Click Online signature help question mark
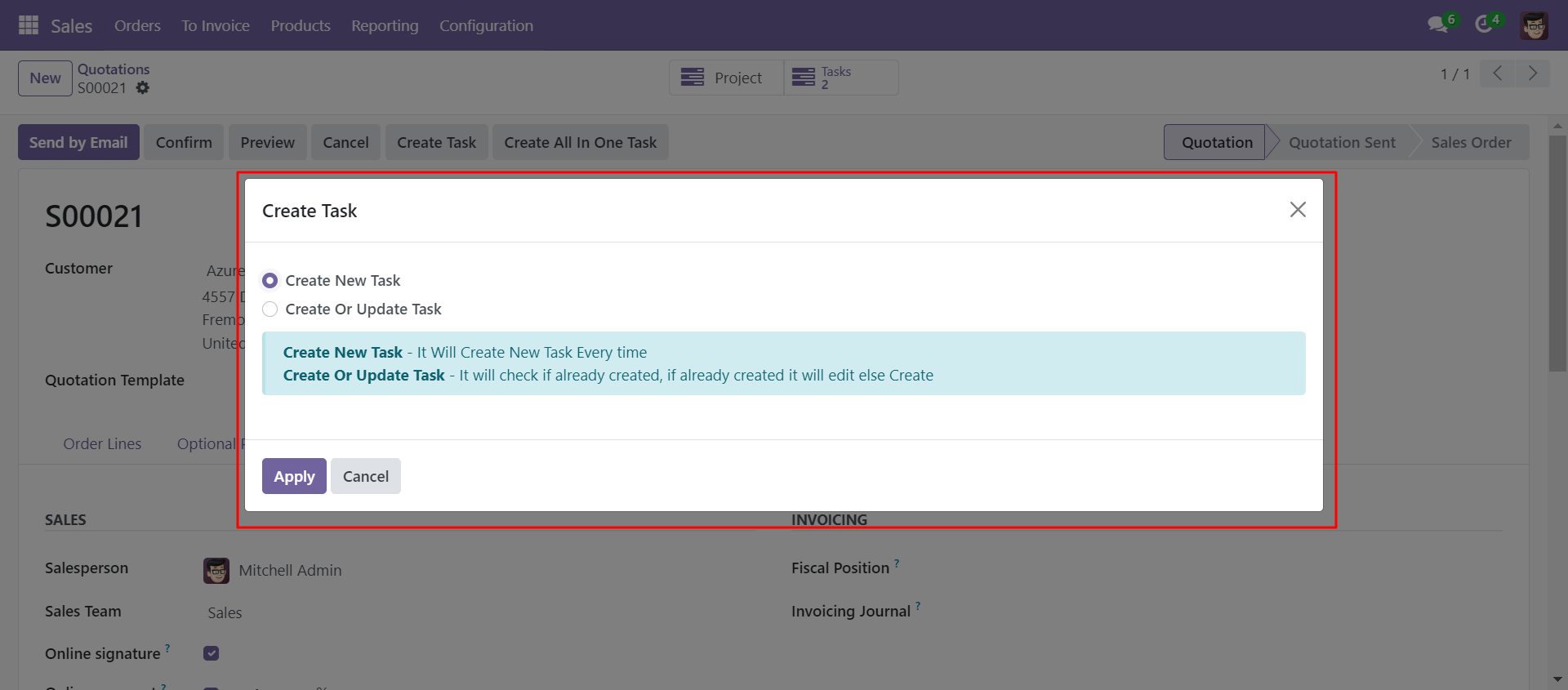Screen dimensions: 1568x690 tap(167, 648)
